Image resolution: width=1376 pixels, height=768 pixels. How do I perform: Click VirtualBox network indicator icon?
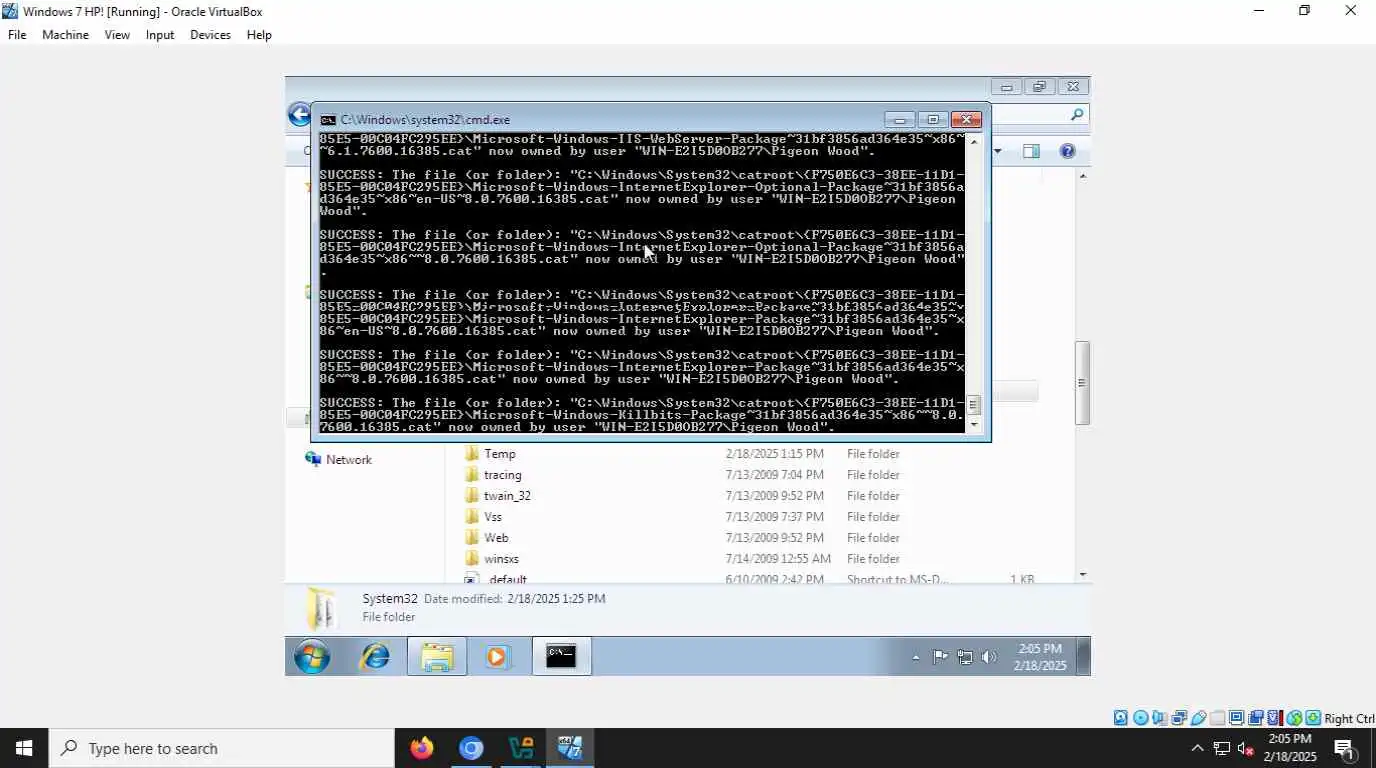(1179, 718)
